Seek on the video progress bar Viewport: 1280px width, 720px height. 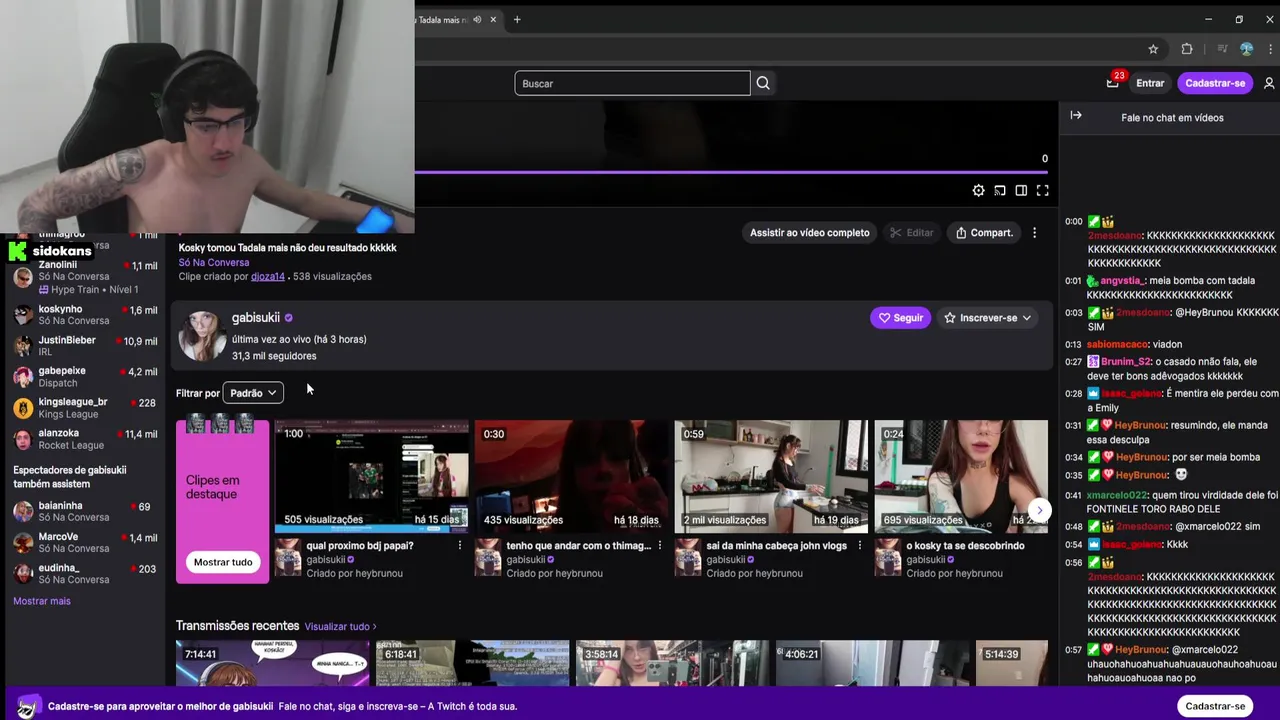pyautogui.click(x=732, y=172)
